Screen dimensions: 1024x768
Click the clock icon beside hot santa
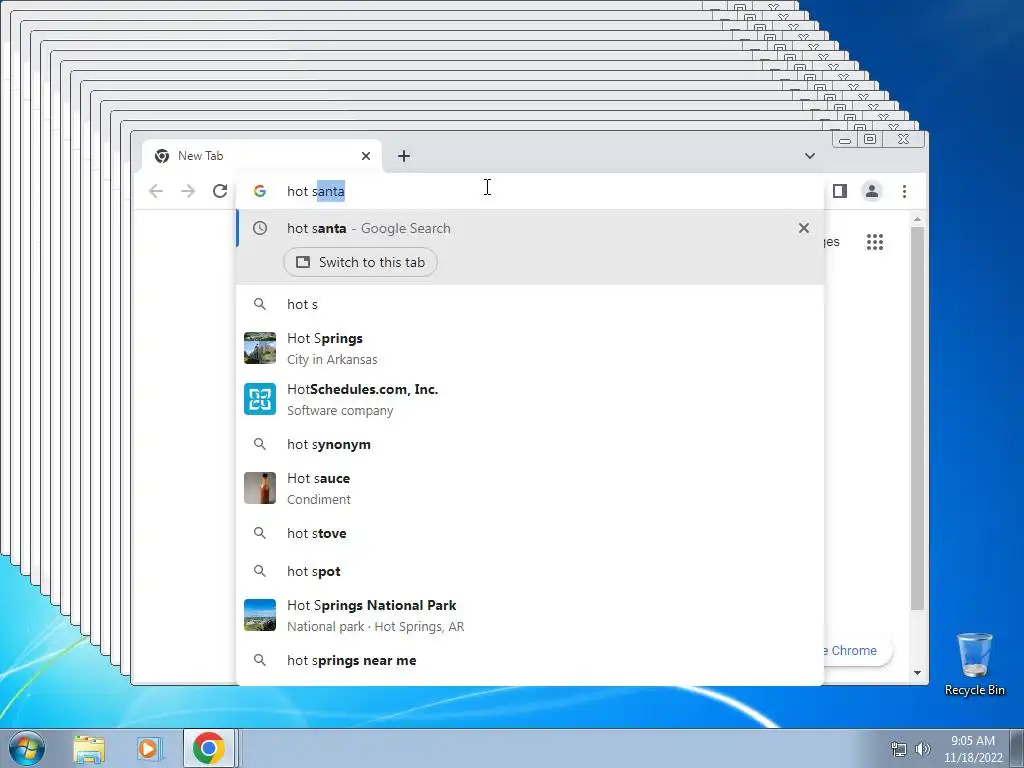(260, 228)
